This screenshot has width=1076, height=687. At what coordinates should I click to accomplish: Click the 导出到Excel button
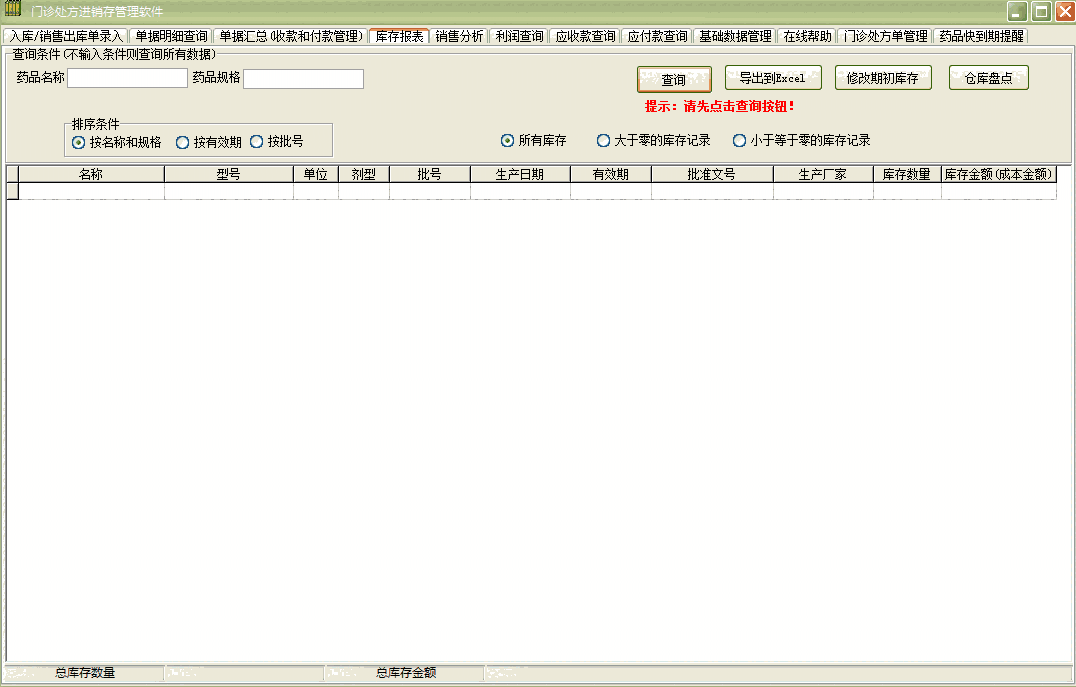point(770,77)
